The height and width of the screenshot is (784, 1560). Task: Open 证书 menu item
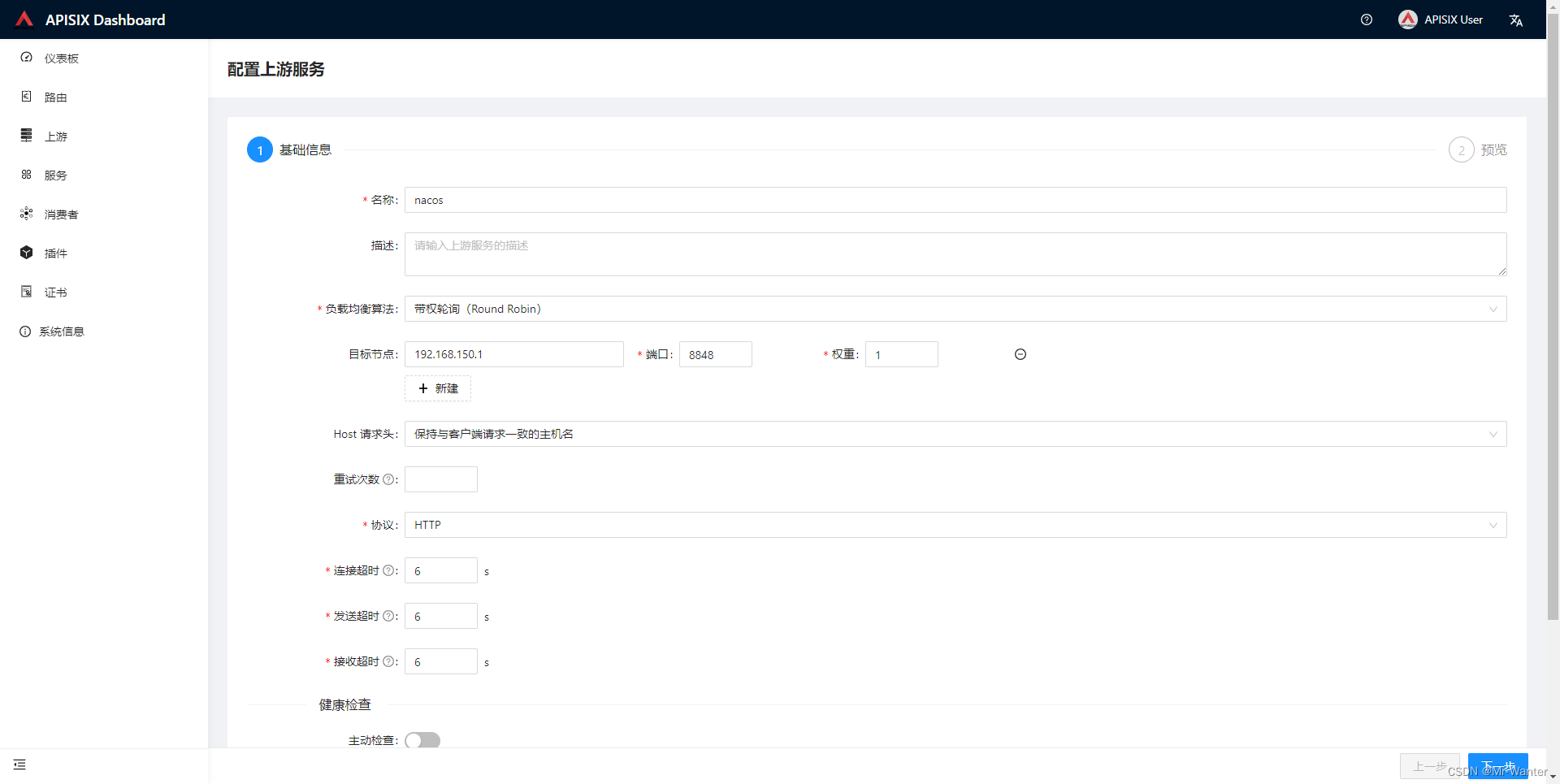coord(104,292)
